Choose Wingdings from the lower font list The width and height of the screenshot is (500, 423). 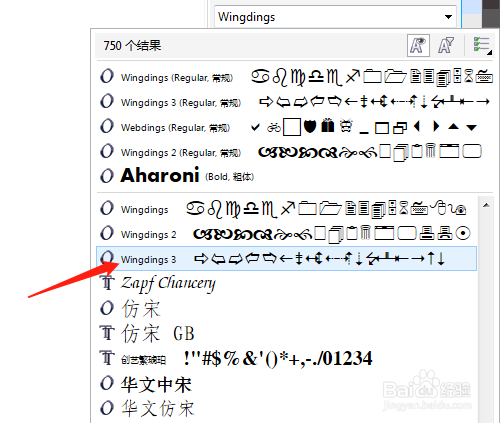click(287, 209)
